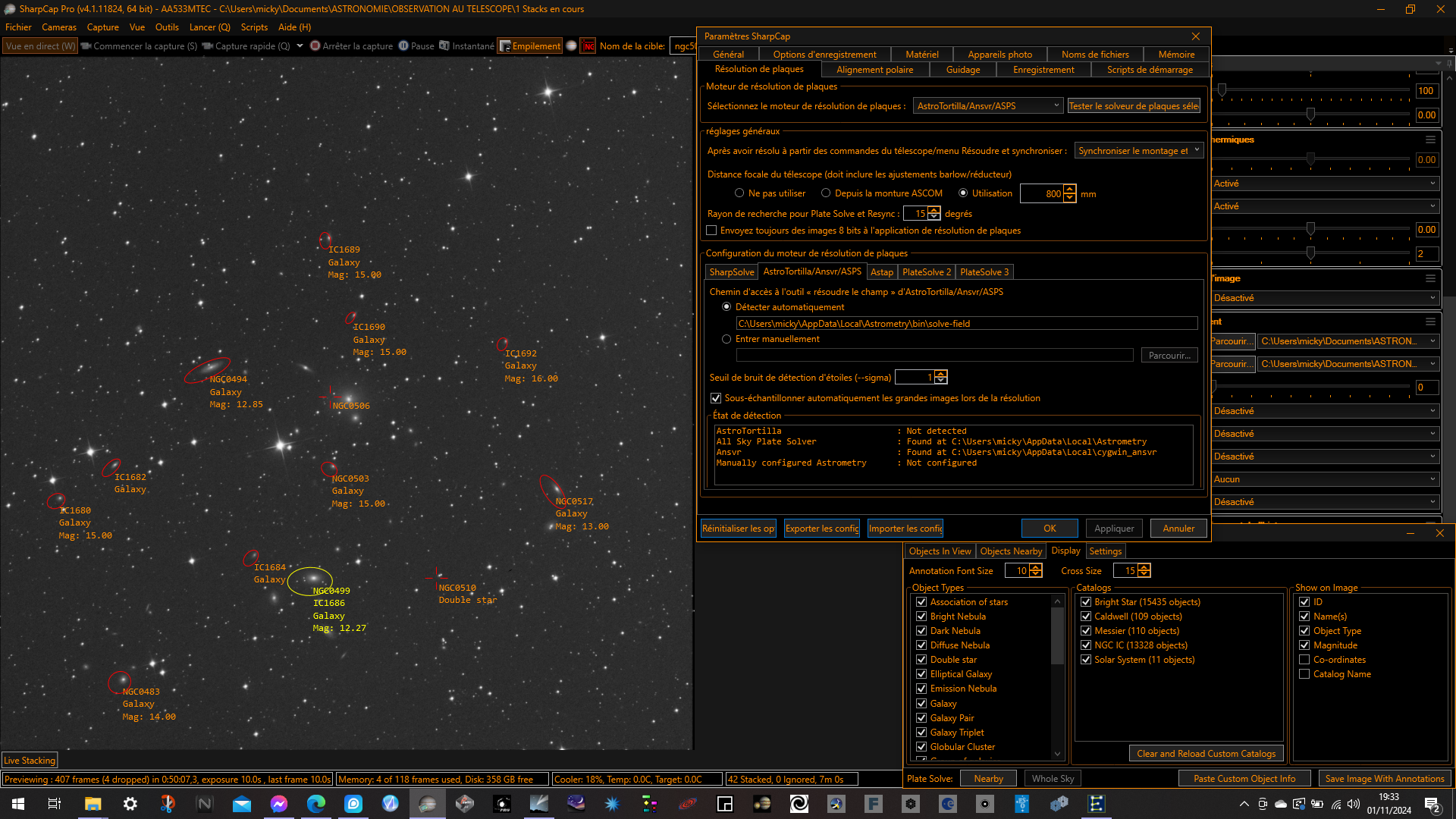Open Désactivé dropdown under Timage section
The image size is (1456, 819).
click(1324, 298)
